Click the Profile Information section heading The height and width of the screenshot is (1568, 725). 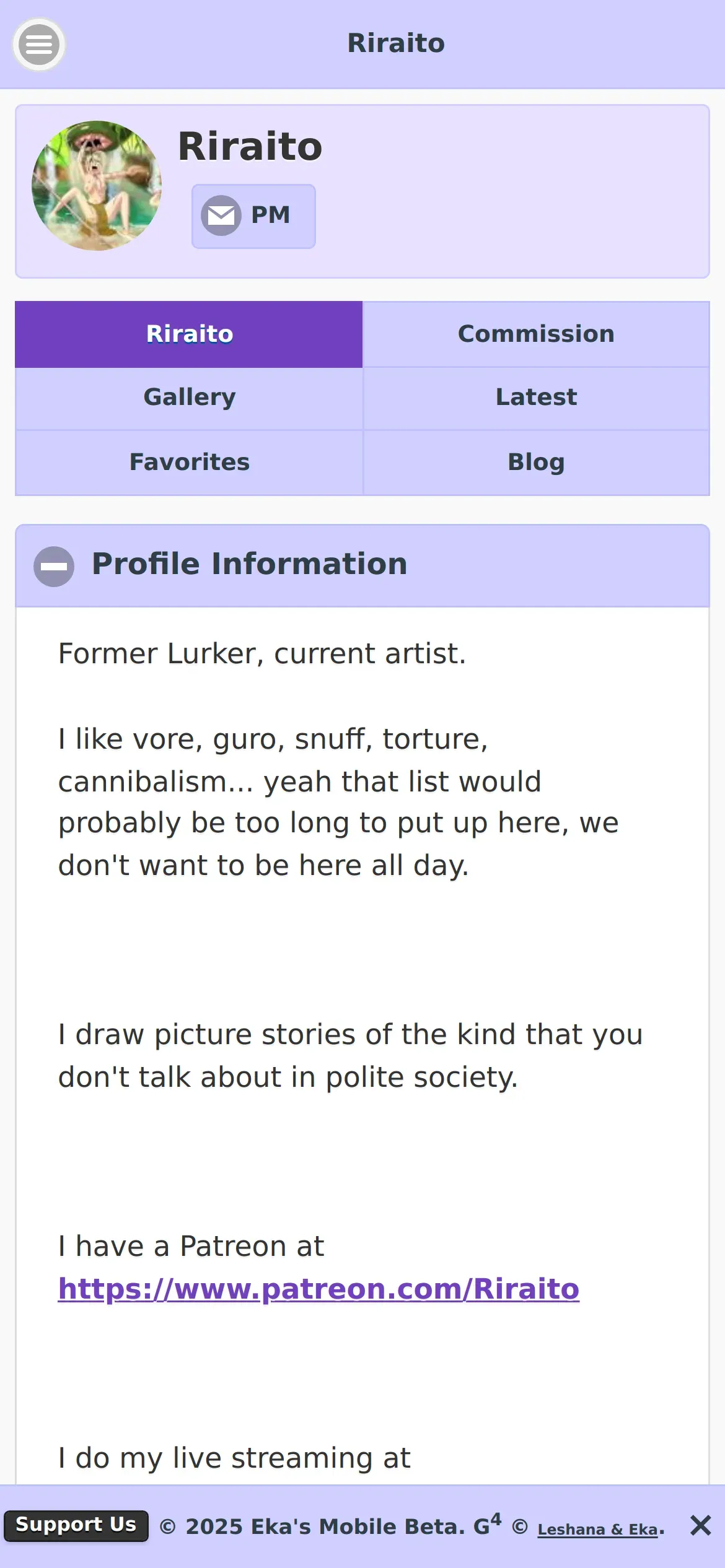(249, 564)
